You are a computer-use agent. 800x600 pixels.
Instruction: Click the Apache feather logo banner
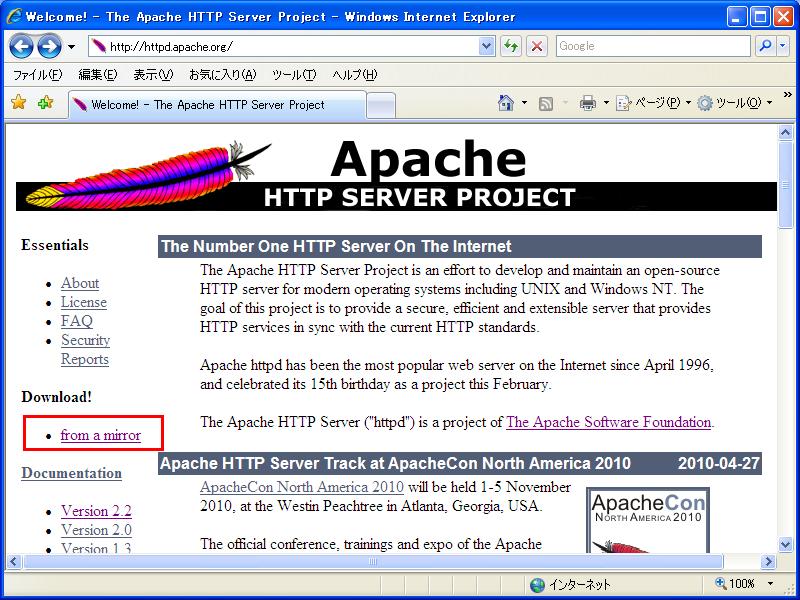(x=396, y=174)
